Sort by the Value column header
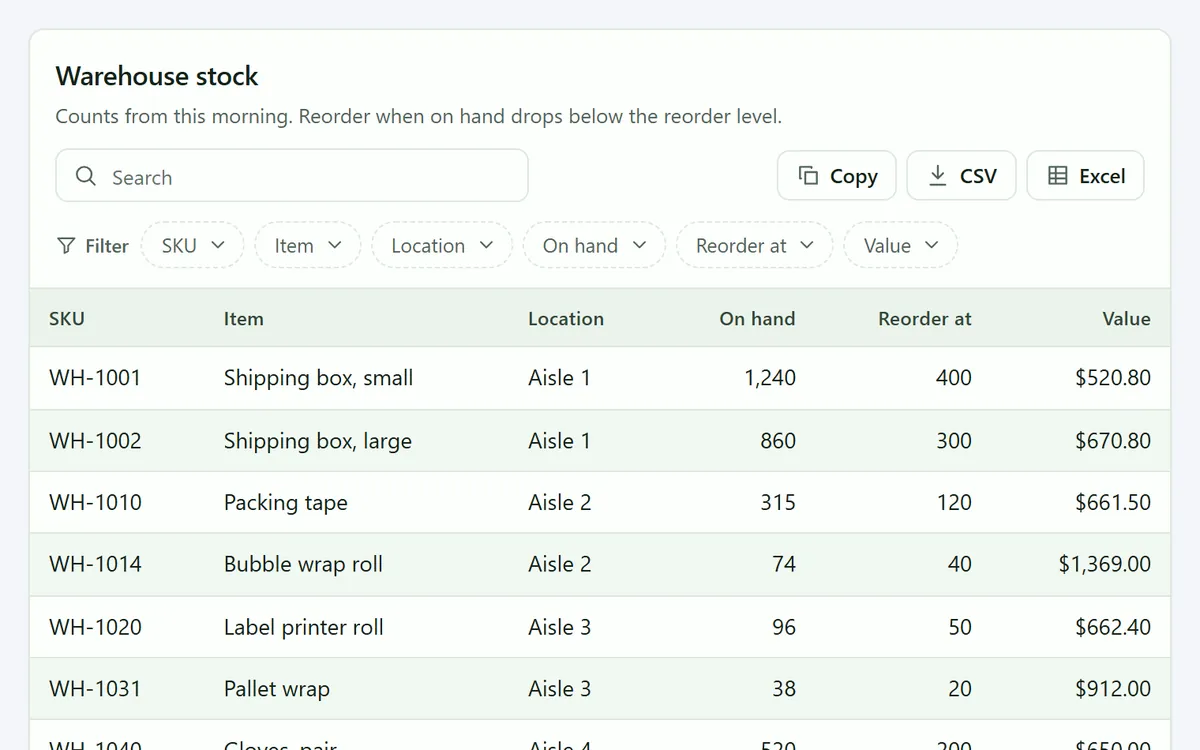Viewport: 1200px width, 750px height. pyautogui.click(x=1127, y=319)
